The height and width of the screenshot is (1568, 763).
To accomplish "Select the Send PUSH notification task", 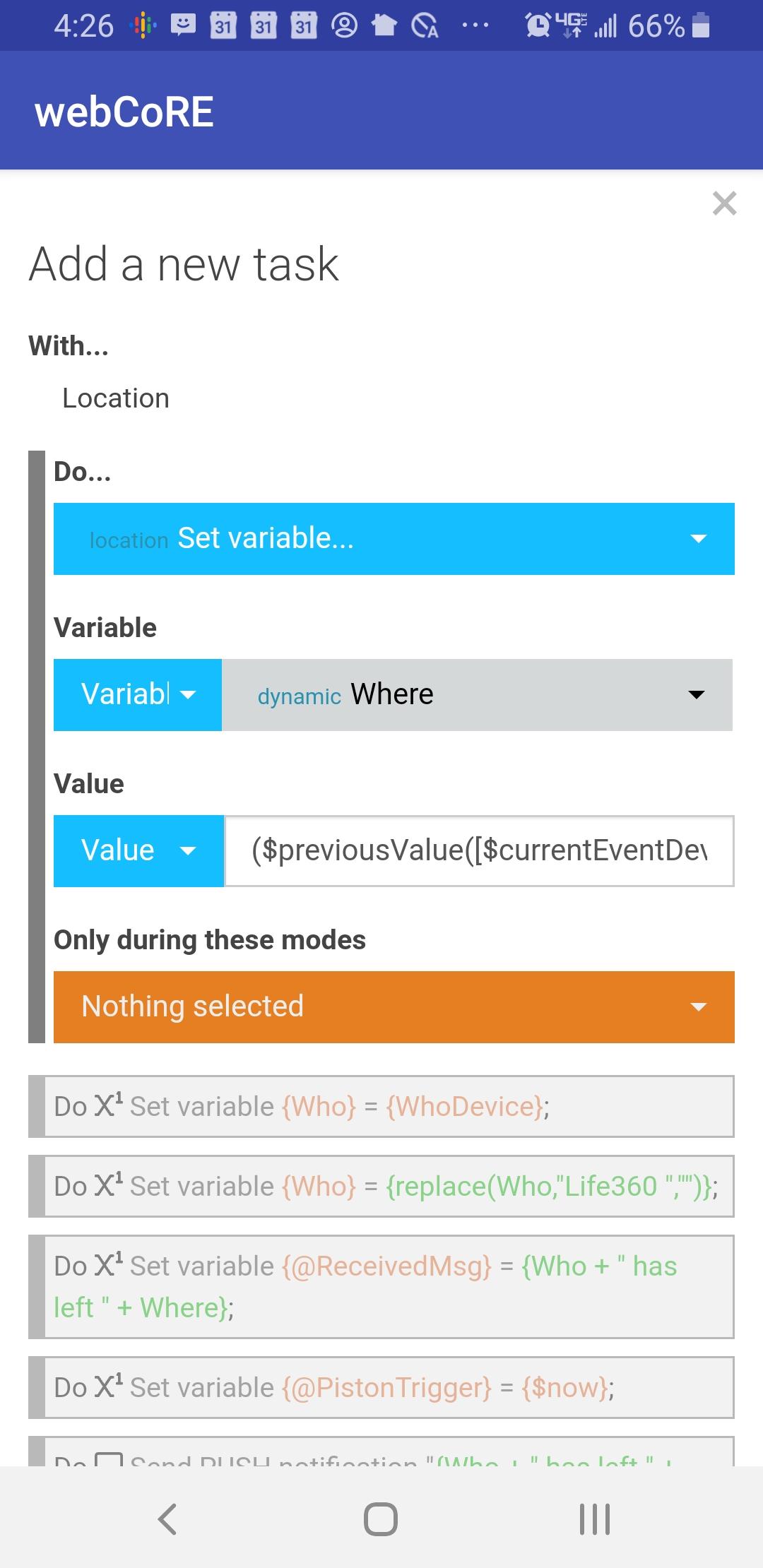I will 381,1451.
